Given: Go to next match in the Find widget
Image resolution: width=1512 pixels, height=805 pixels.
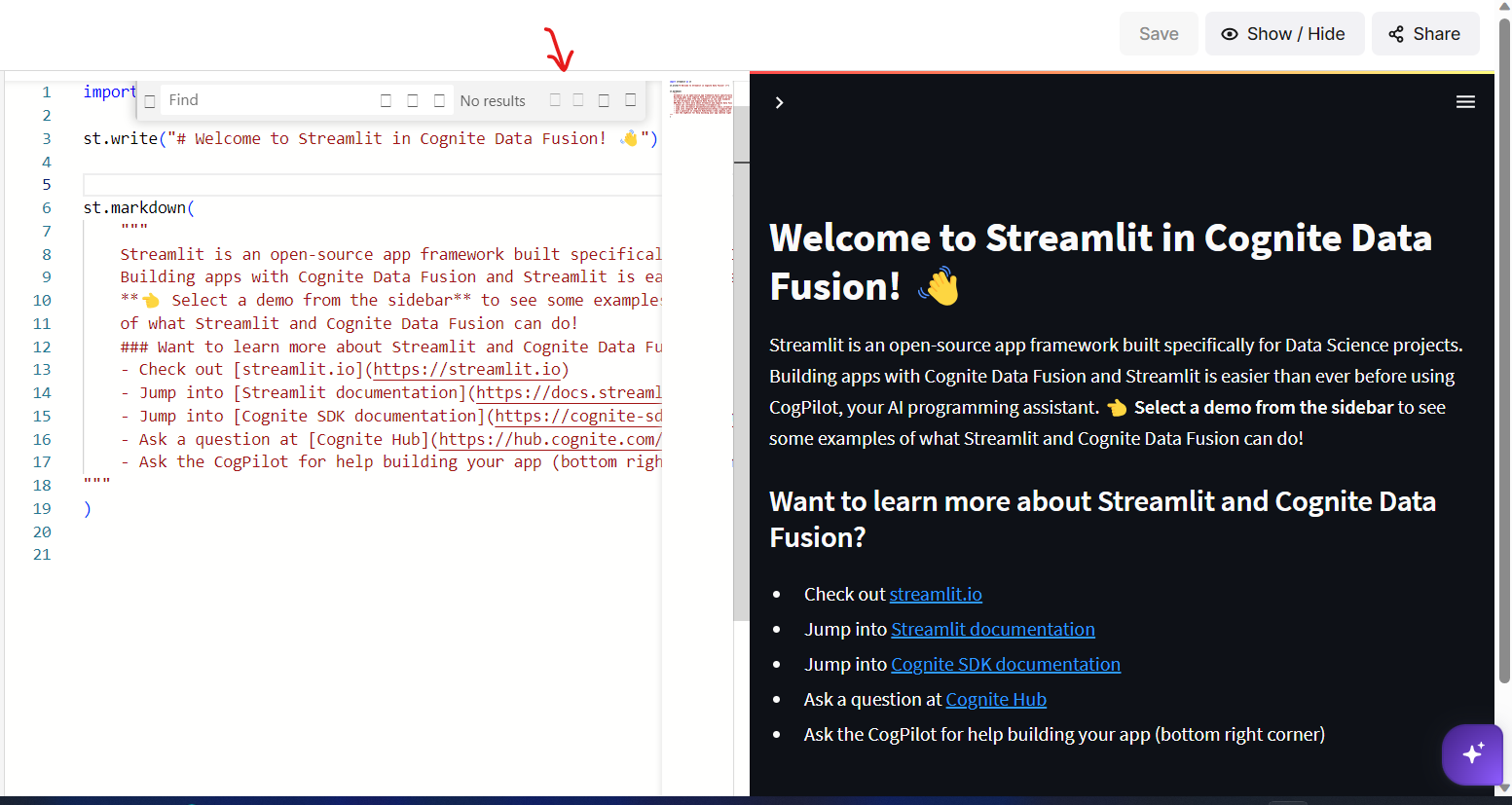Looking at the screenshot, I should click(x=578, y=100).
